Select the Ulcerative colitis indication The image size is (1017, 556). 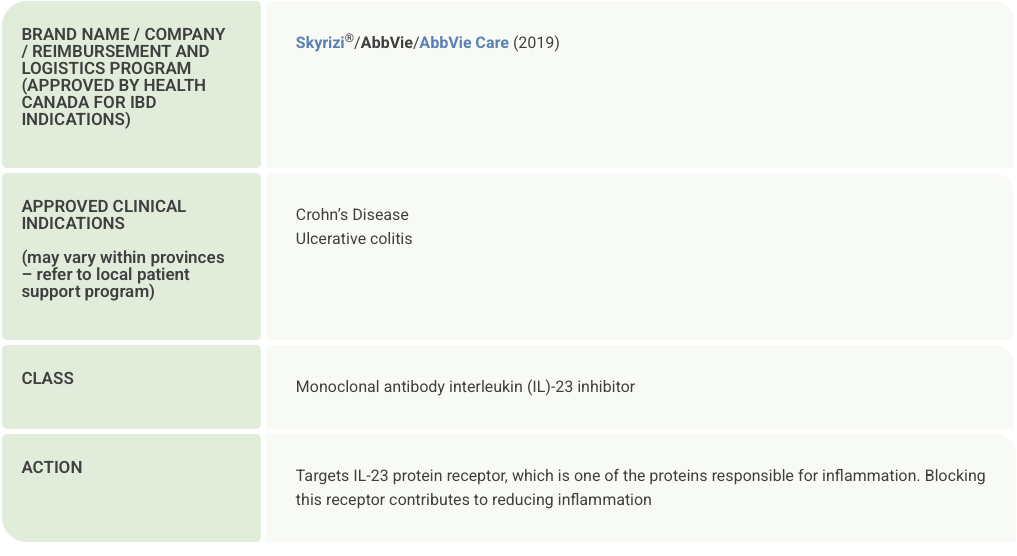point(354,239)
